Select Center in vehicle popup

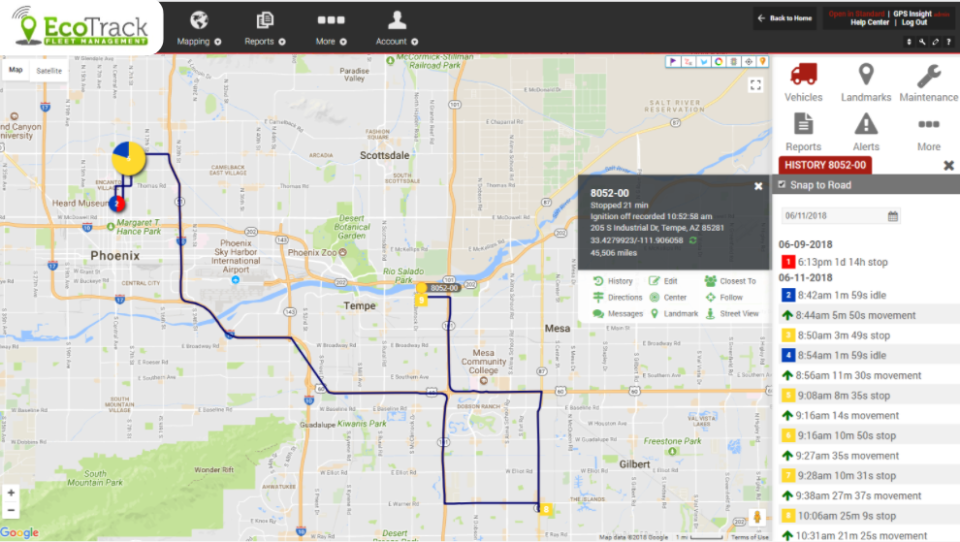(x=668, y=298)
